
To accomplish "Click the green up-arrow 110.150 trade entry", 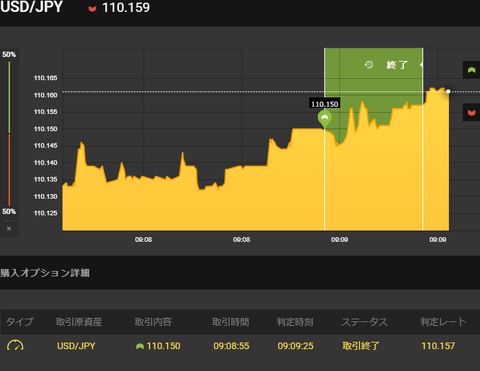I will point(158,346).
